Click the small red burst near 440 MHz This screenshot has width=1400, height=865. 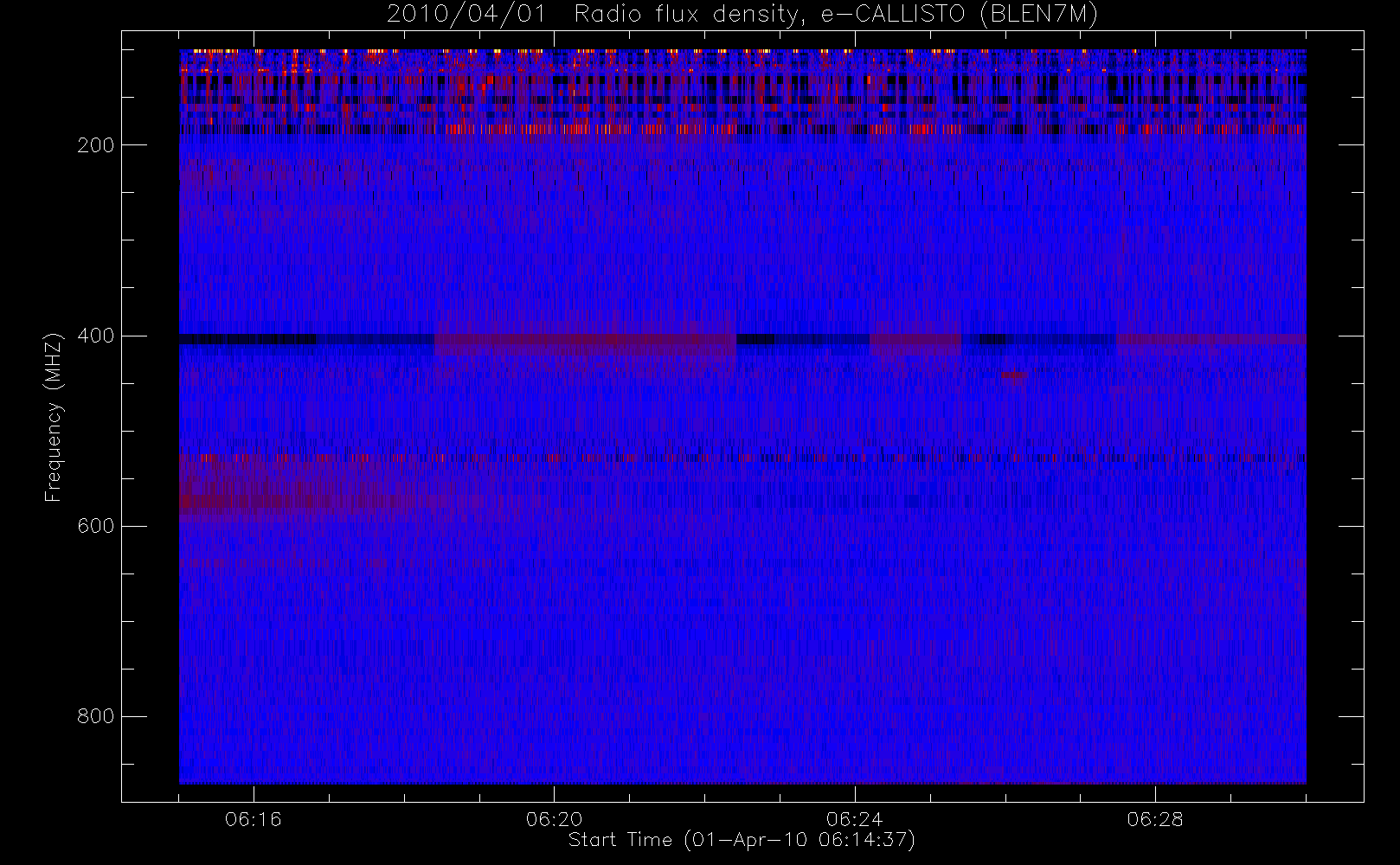coord(1014,375)
